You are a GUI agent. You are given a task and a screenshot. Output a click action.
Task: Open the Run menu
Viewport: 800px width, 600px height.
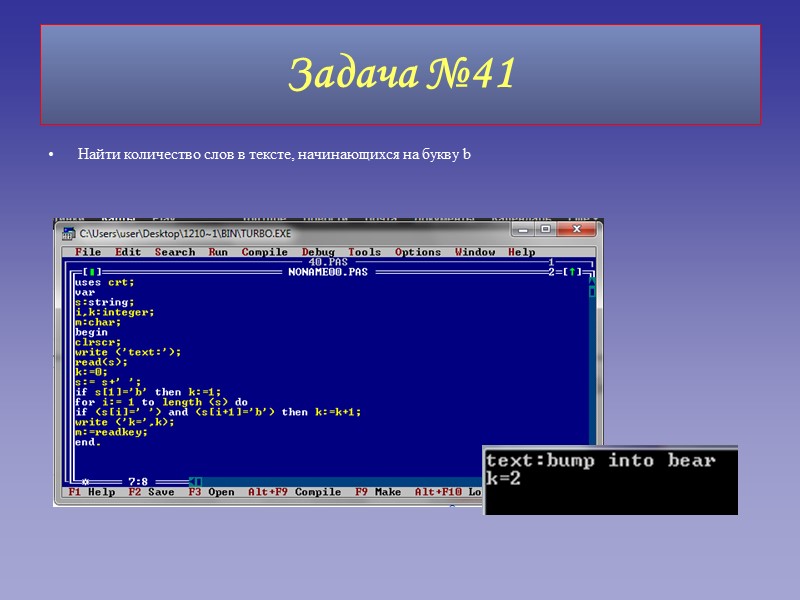(x=218, y=252)
